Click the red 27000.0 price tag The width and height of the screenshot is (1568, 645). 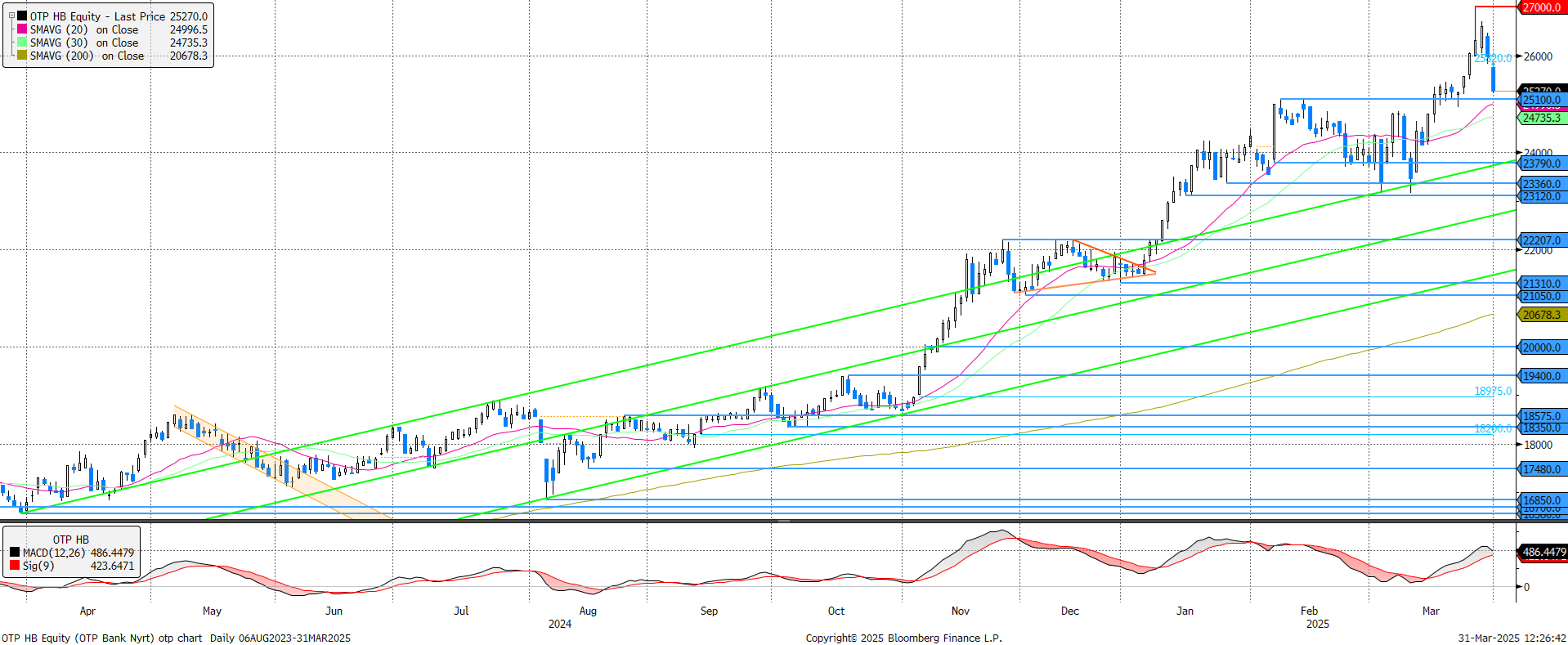(x=1542, y=7)
